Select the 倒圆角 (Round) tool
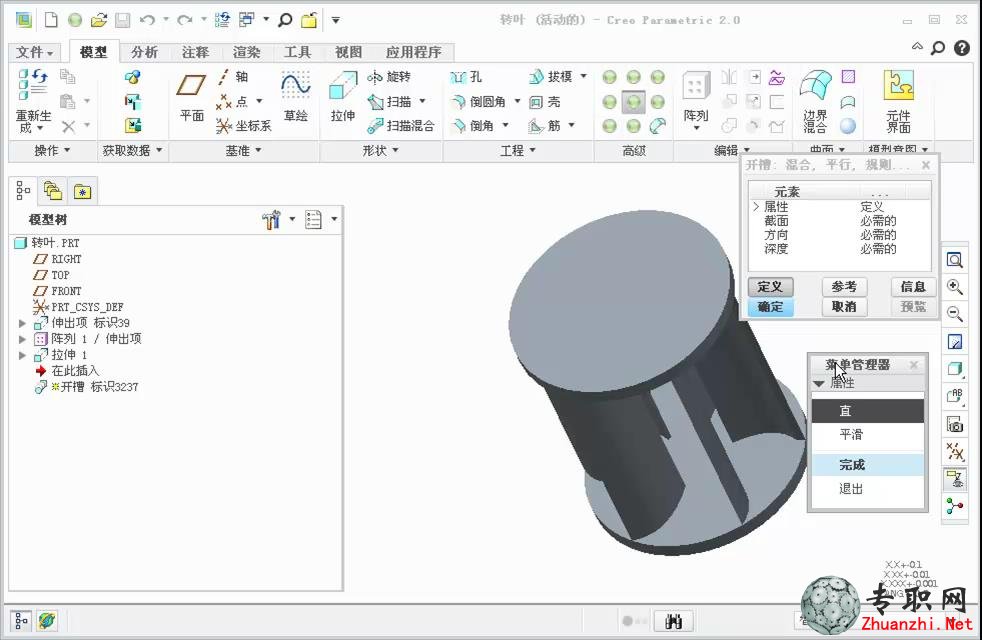 coord(478,101)
